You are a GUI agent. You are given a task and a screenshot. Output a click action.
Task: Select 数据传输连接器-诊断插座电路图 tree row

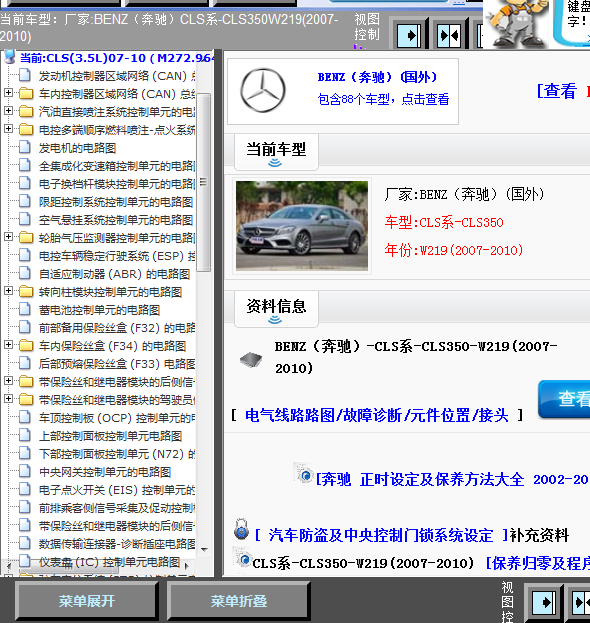point(116,544)
